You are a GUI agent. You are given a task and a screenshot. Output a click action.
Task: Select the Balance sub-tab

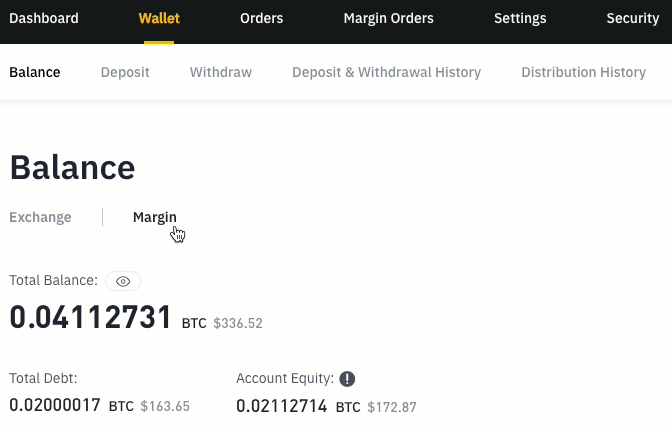pos(35,72)
